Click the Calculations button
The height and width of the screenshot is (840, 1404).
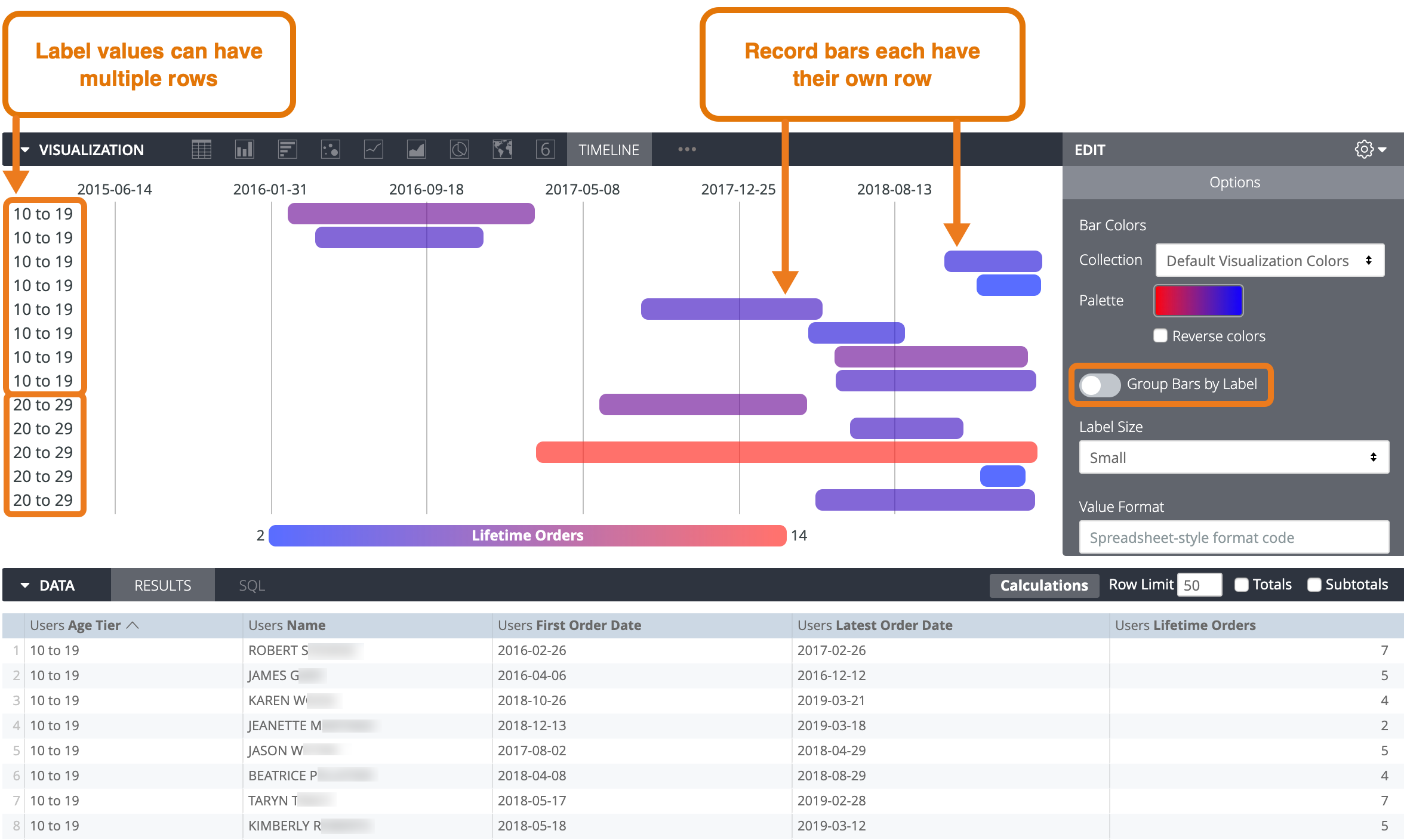tap(1043, 585)
